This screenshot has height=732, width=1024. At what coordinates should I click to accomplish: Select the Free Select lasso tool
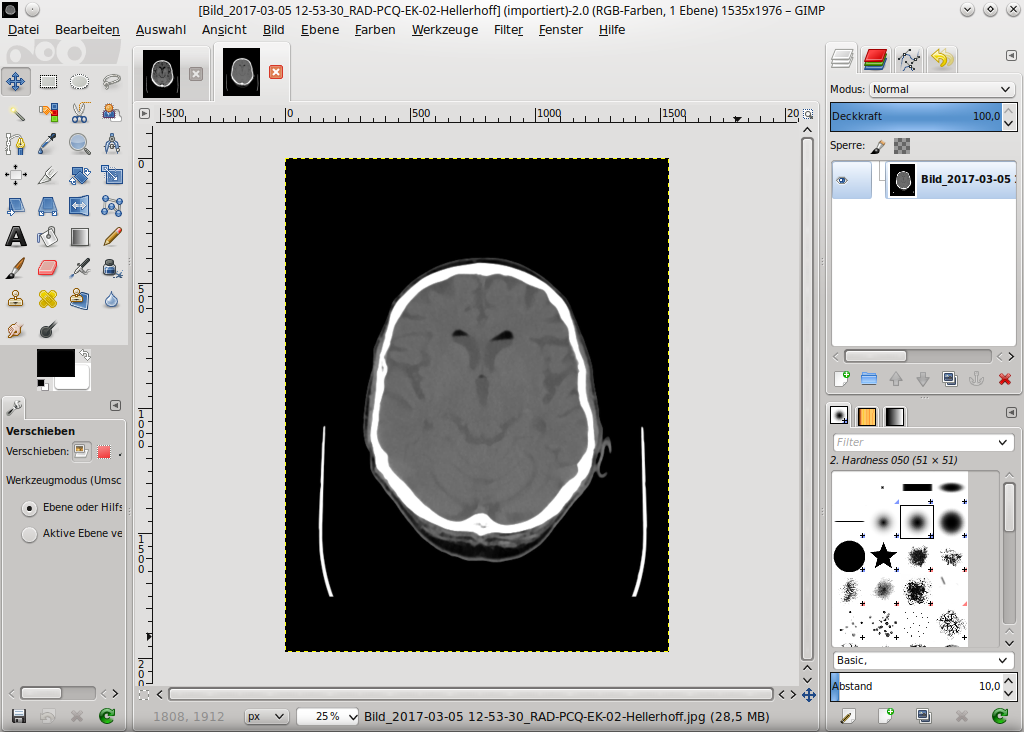coord(112,82)
